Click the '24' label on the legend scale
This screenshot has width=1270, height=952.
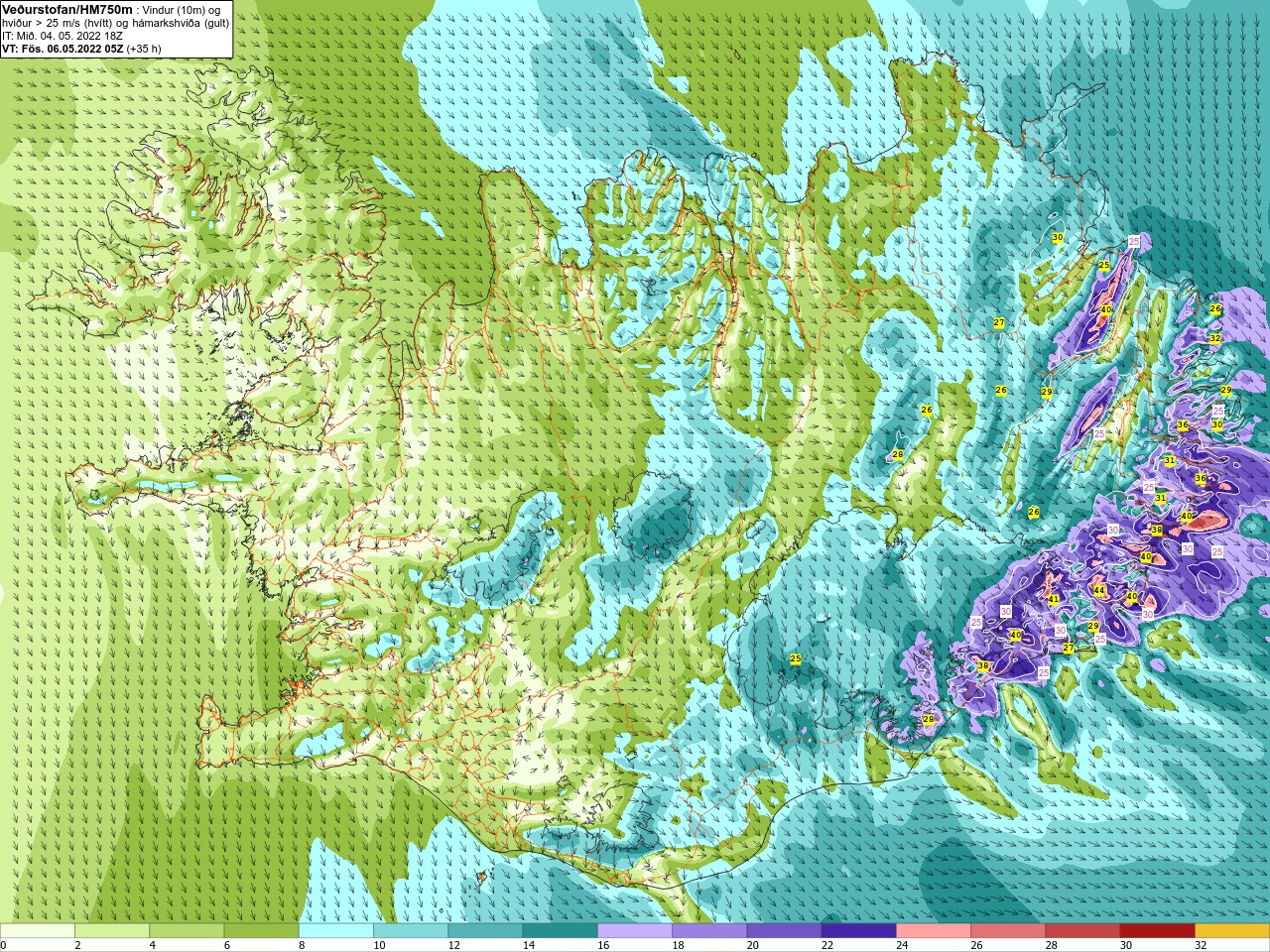902,945
